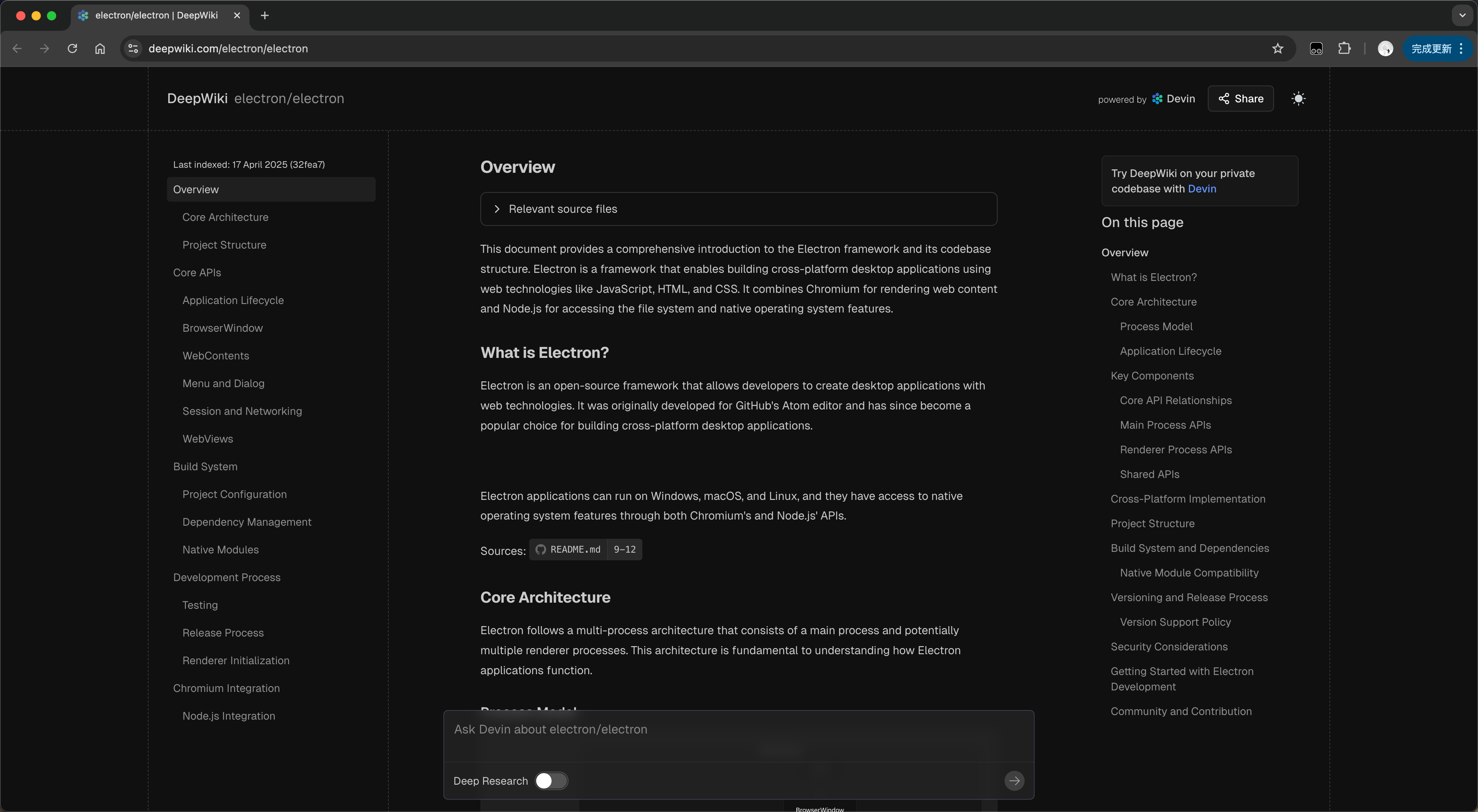Expand the Relevant source files section
Image resolution: width=1478 pixels, height=812 pixels.
coord(562,209)
